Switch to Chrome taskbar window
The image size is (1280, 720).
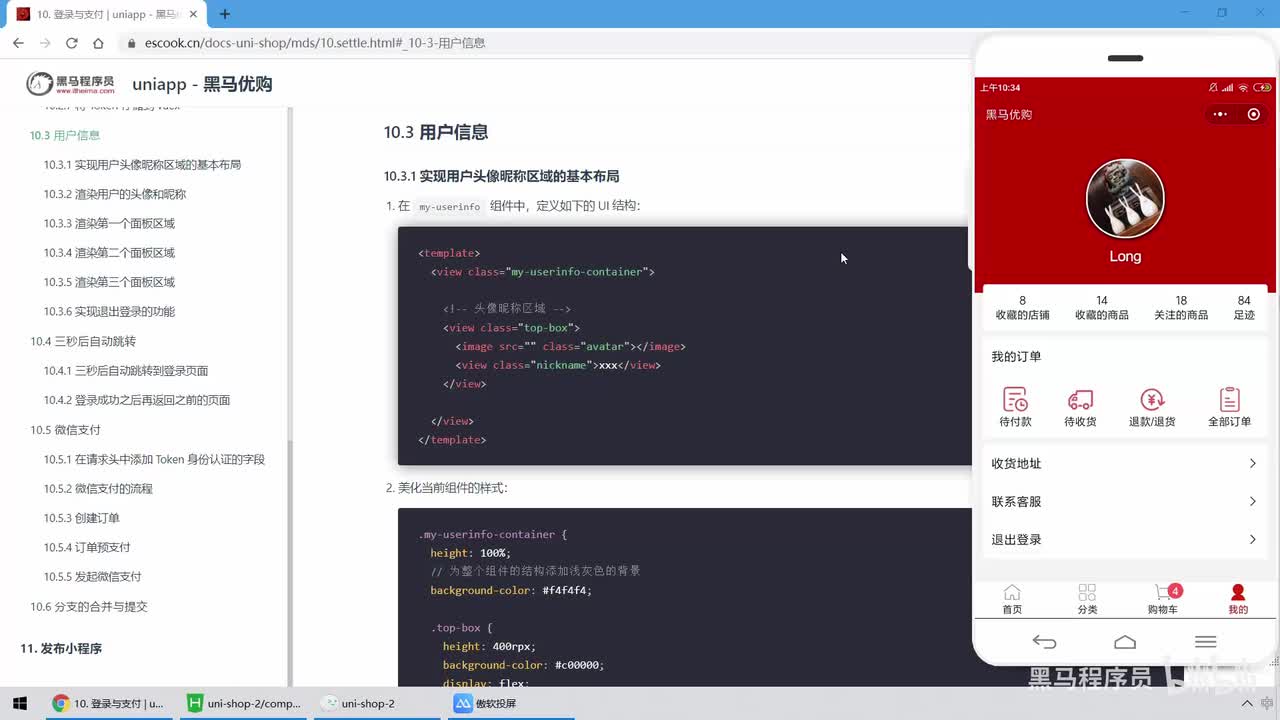click(108, 703)
